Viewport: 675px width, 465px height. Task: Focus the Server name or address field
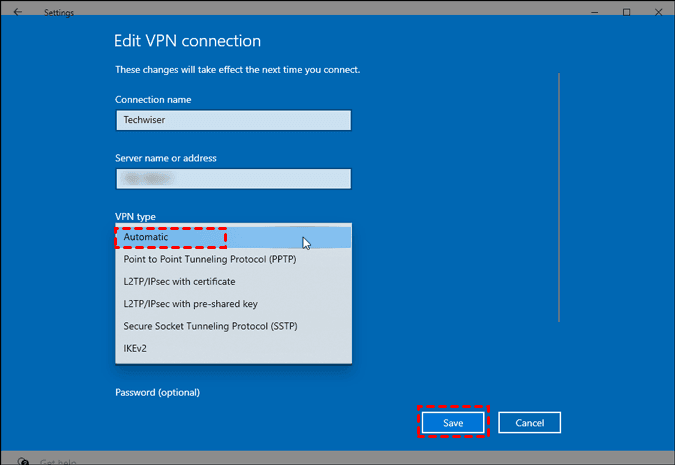[233, 179]
